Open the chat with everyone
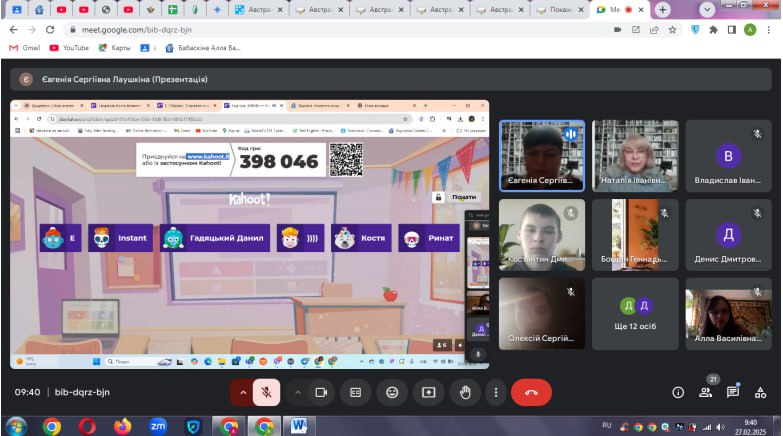The height and width of the screenshot is (436, 783). 733,393
